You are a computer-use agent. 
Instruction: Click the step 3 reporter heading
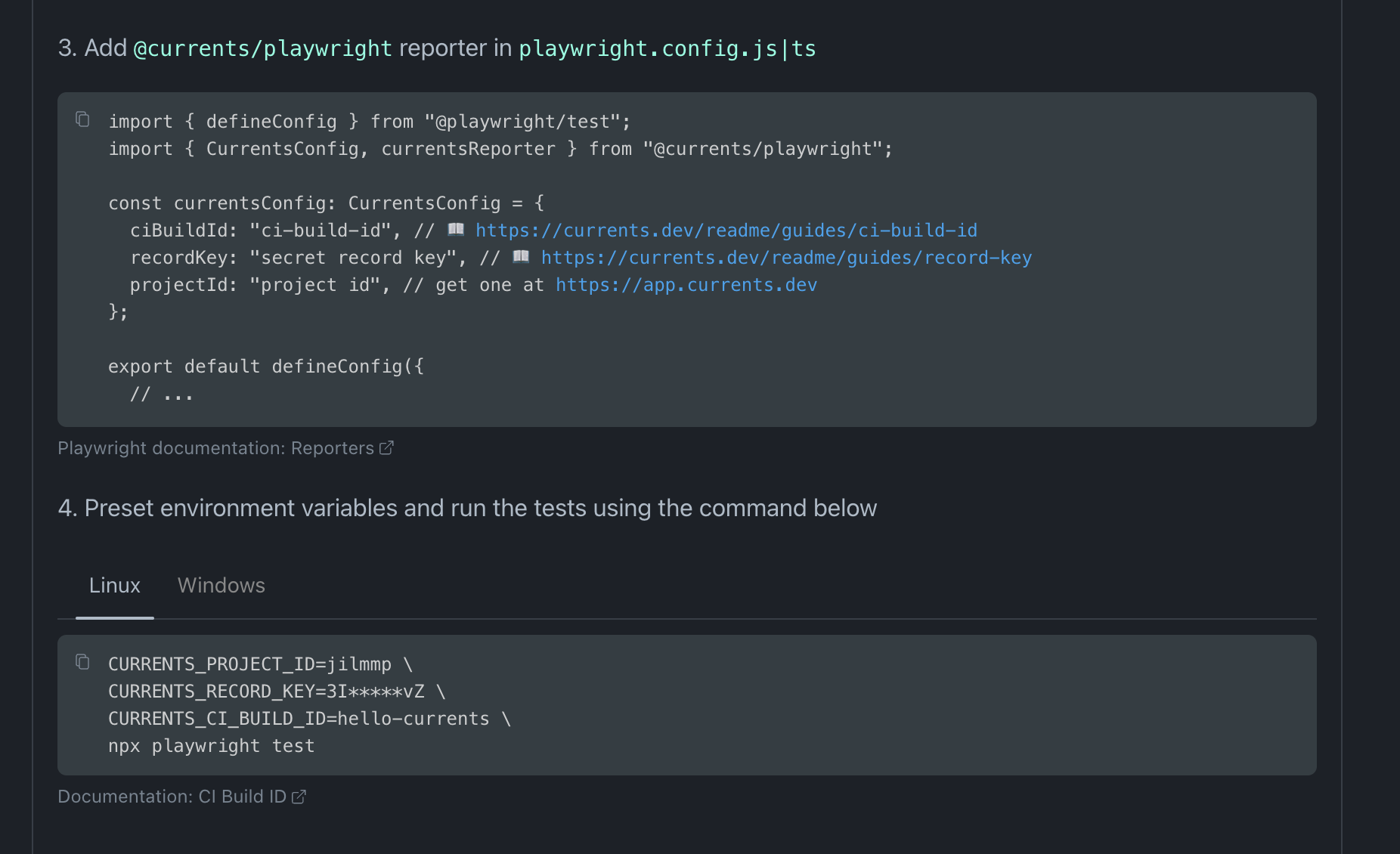tap(436, 48)
